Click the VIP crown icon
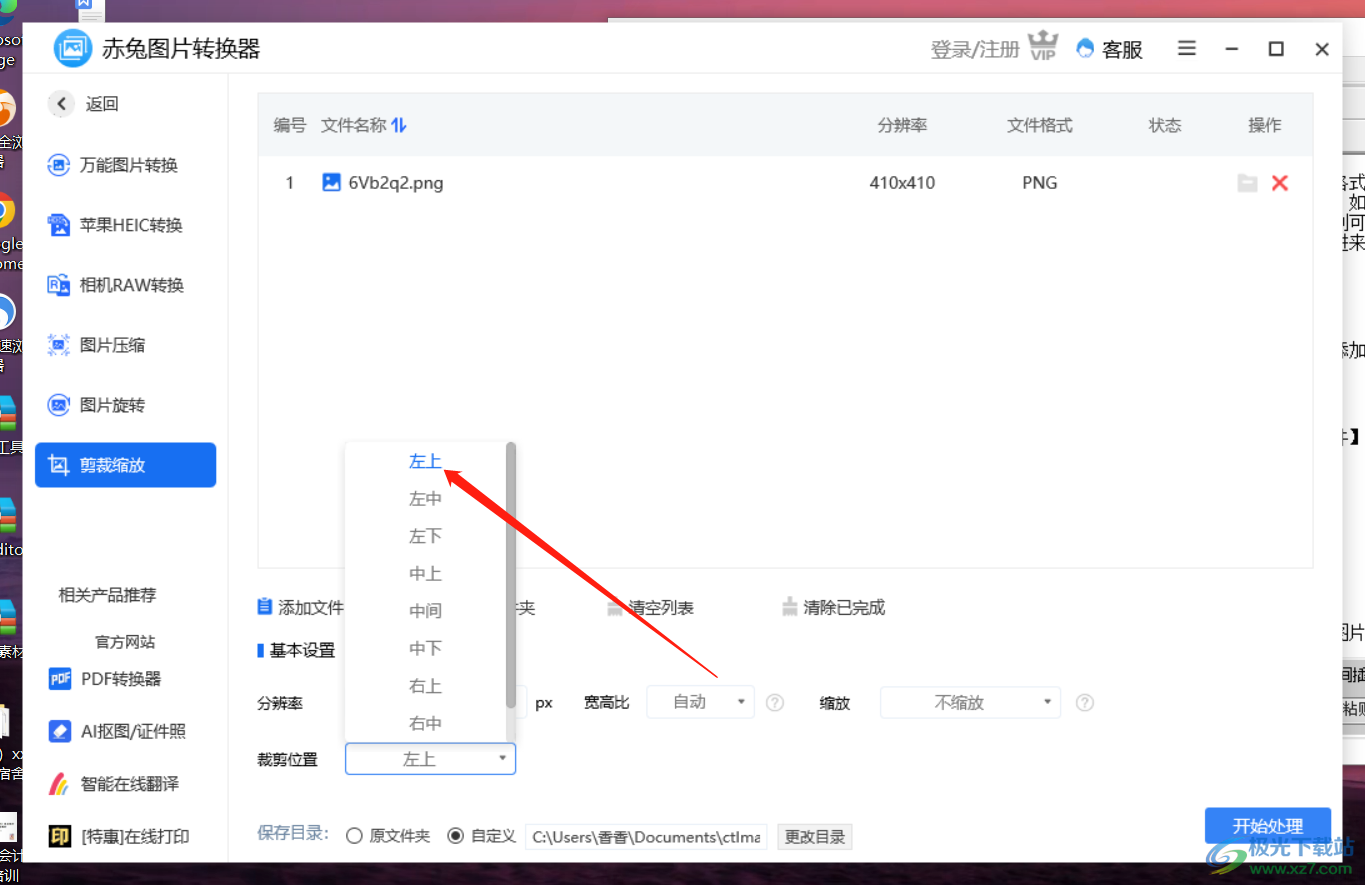This screenshot has width=1365, height=885. 1043,46
